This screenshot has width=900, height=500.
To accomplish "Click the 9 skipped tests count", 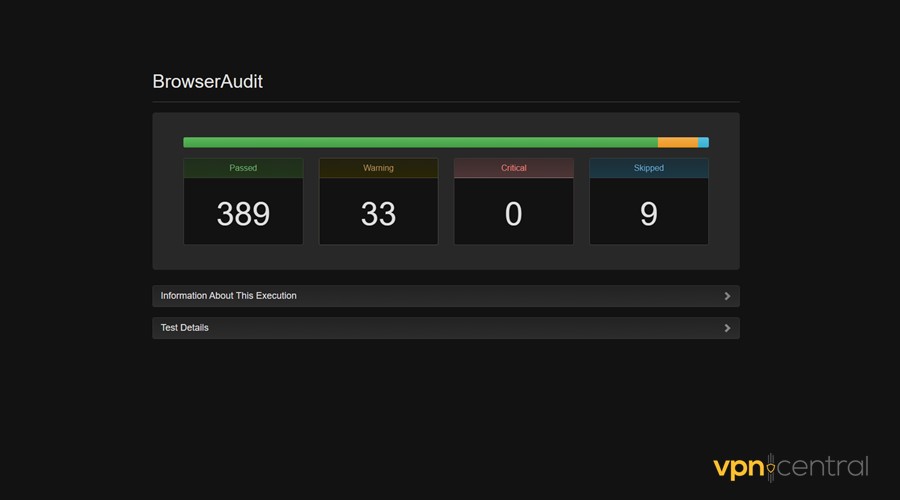I will pyautogui.click(x=648, y=213).
